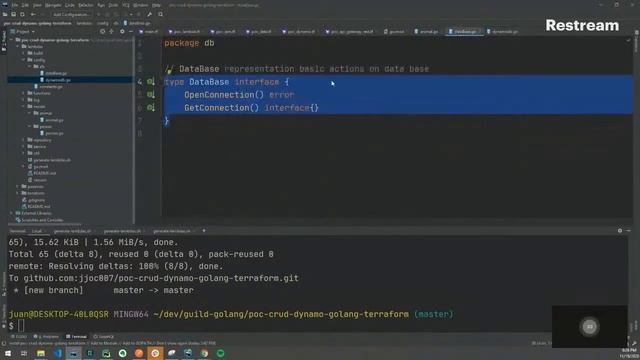Add a new terminal session with plus
Screen dimensions: 640x360
point(204,231)
